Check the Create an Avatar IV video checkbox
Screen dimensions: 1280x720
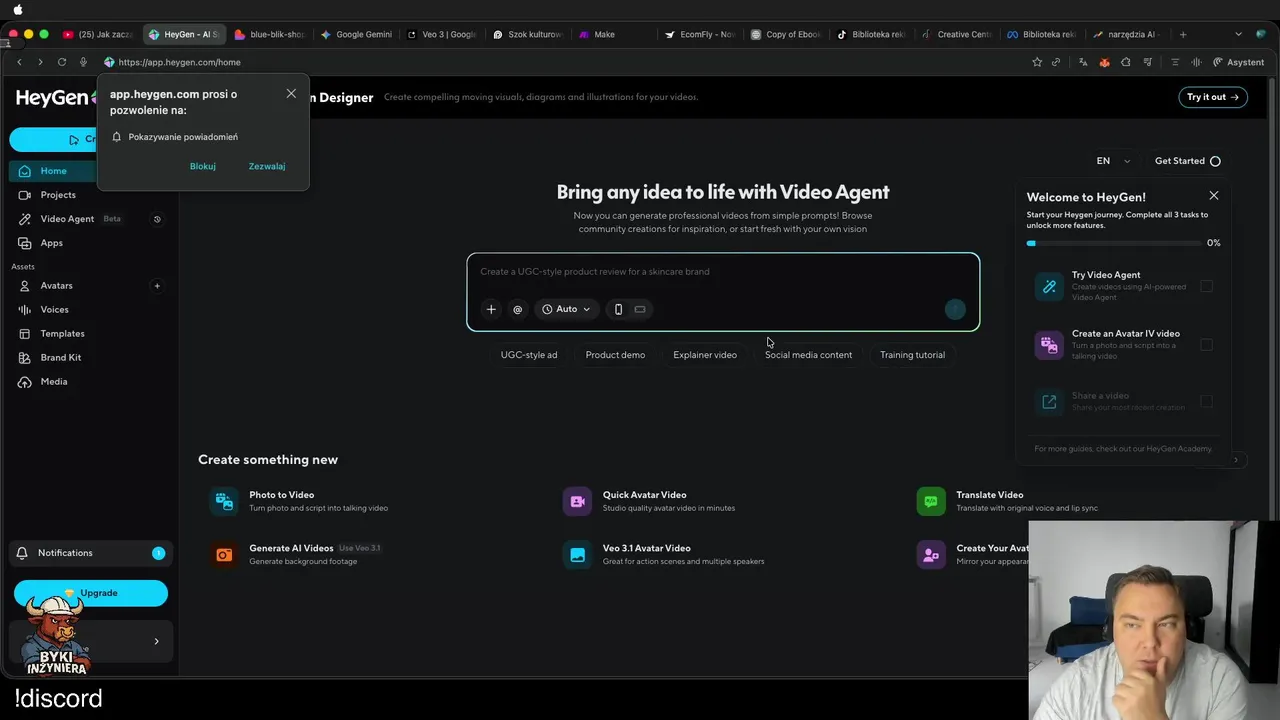1206,345
